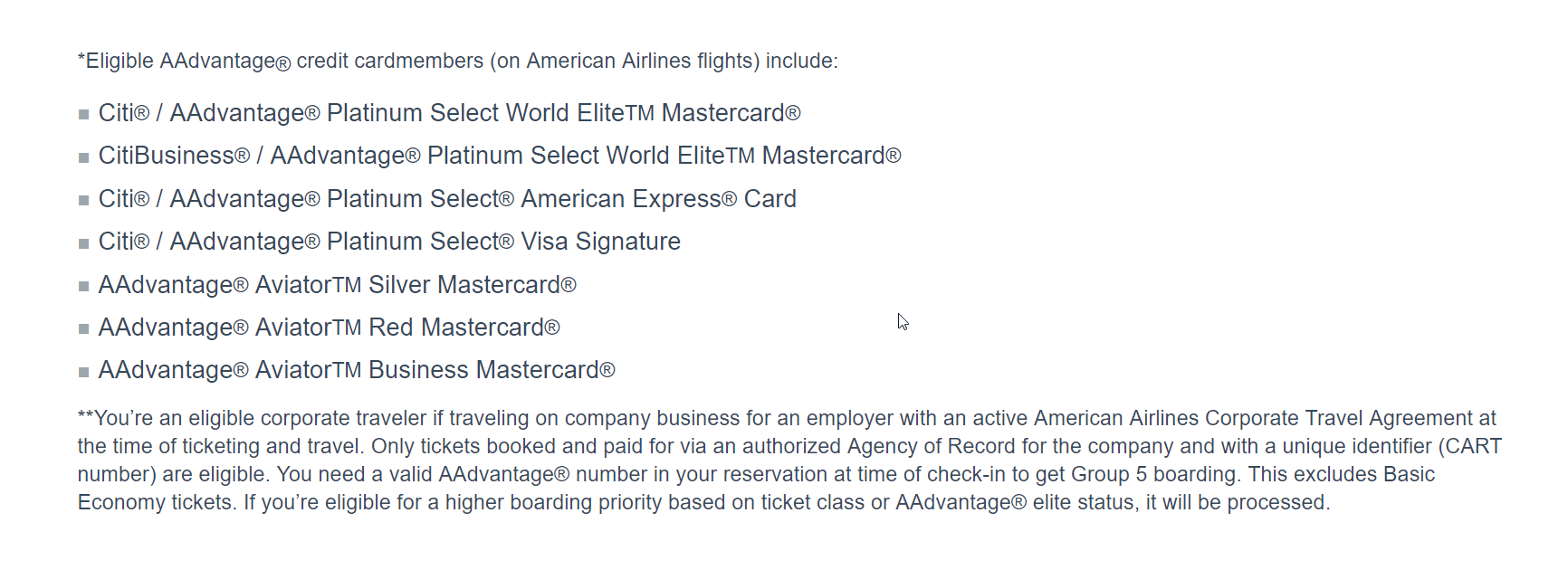Select the Platinum Select American Express Card entry
The height and width of the screenshot is (570, 1568).
click(447, 199)
